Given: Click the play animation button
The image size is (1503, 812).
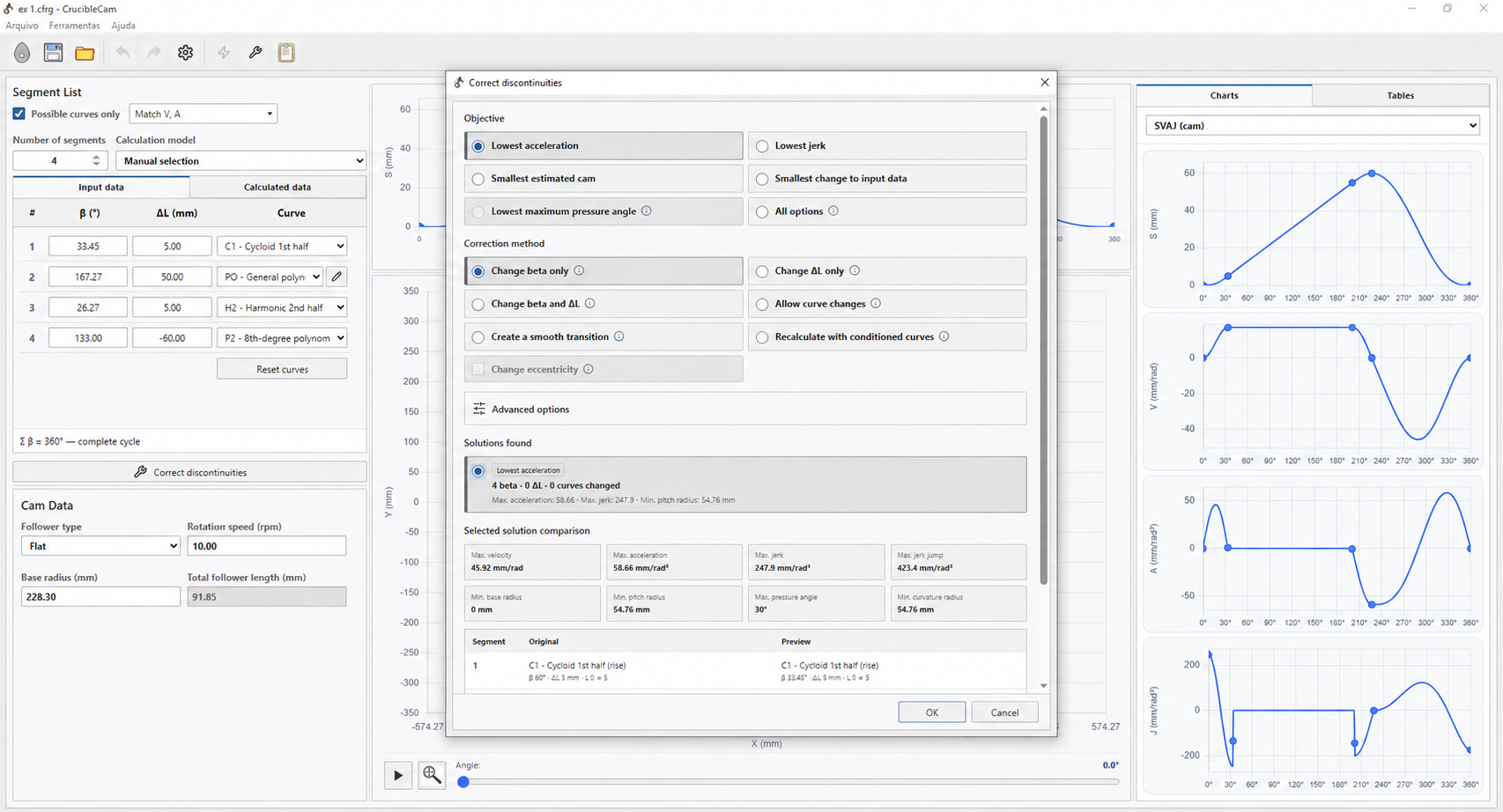Looking at the screenshot, I should [398, 775].
